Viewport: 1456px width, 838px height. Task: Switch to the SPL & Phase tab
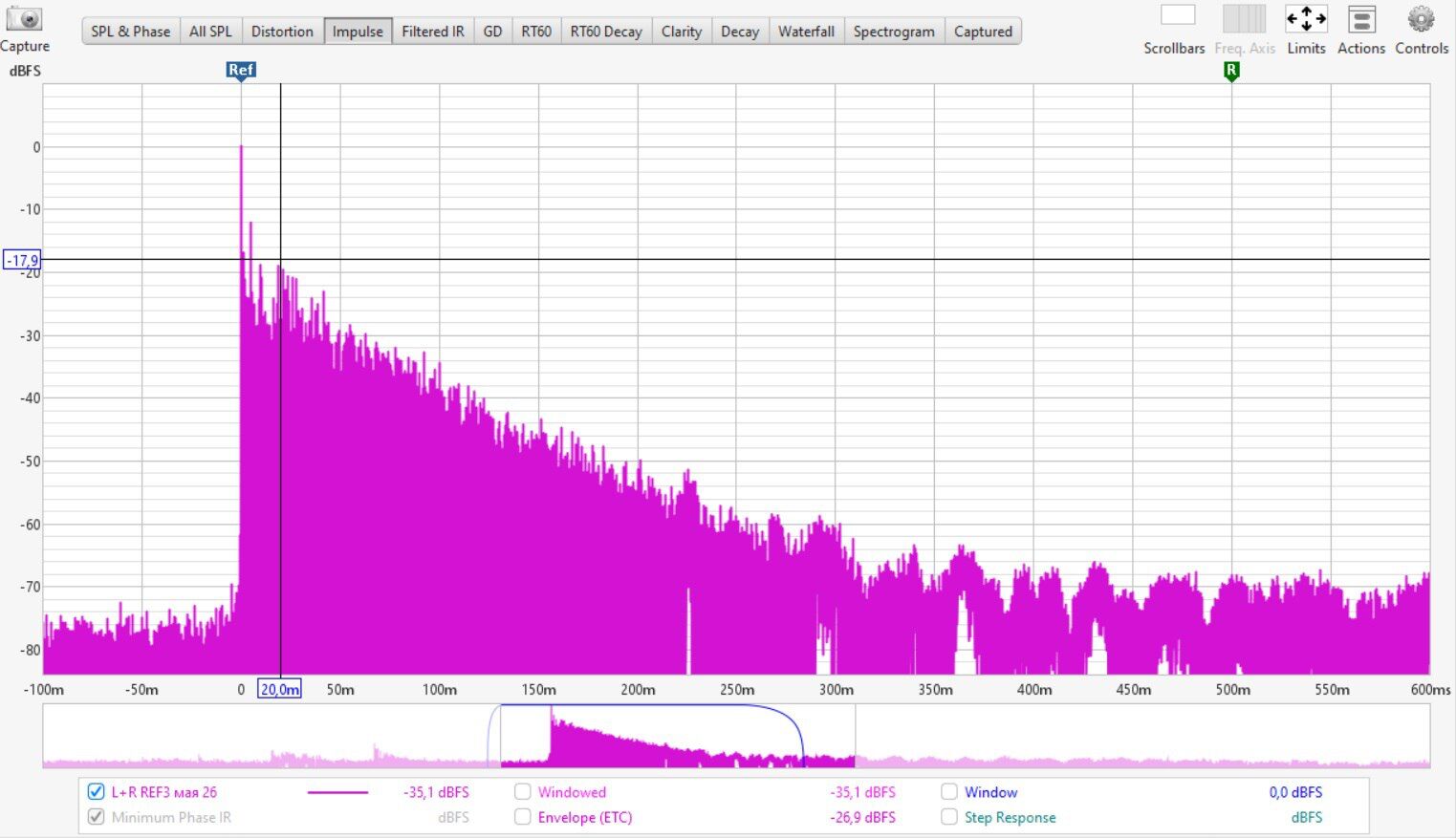click(131, 32)
